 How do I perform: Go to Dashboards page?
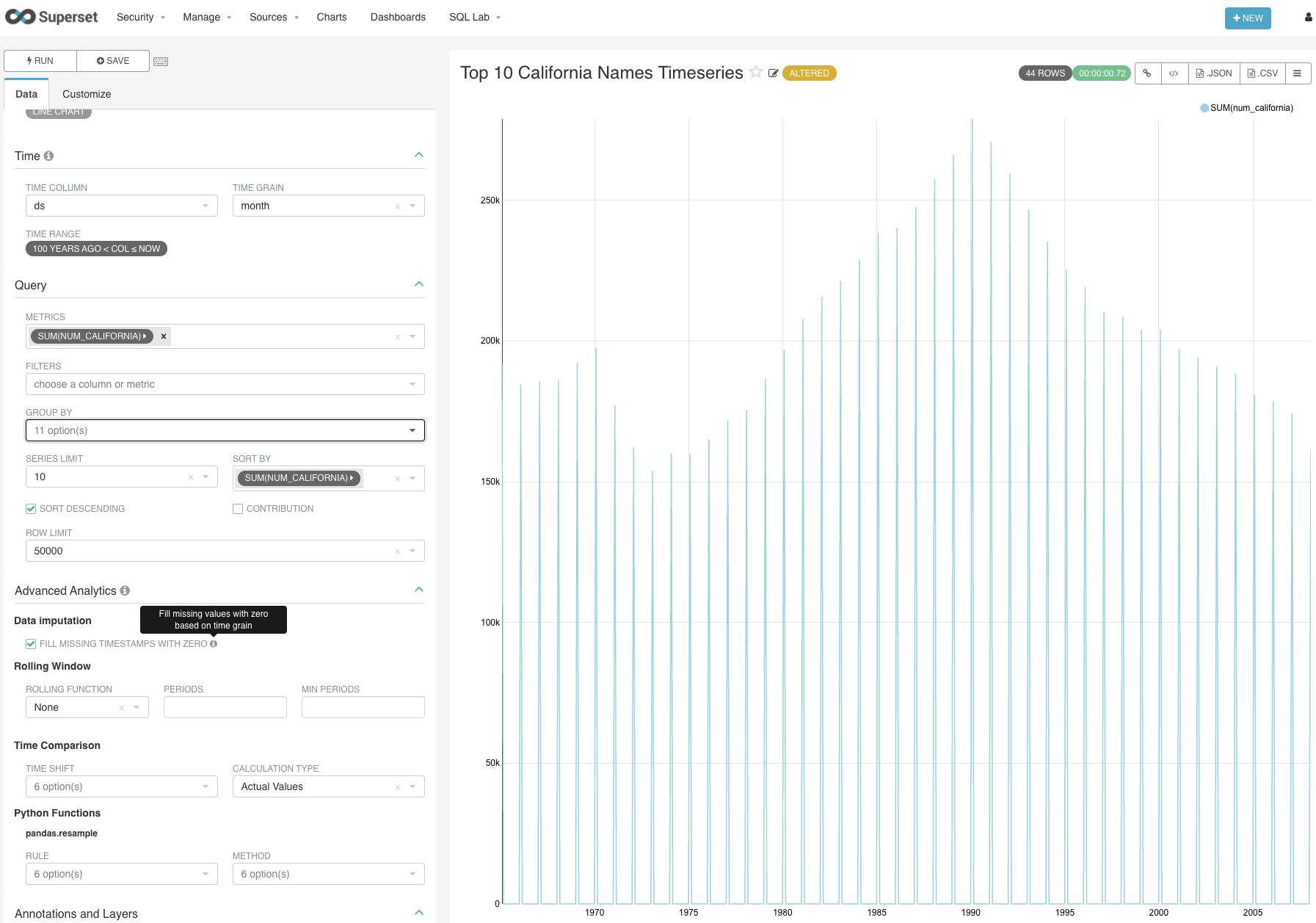point(398,17)
